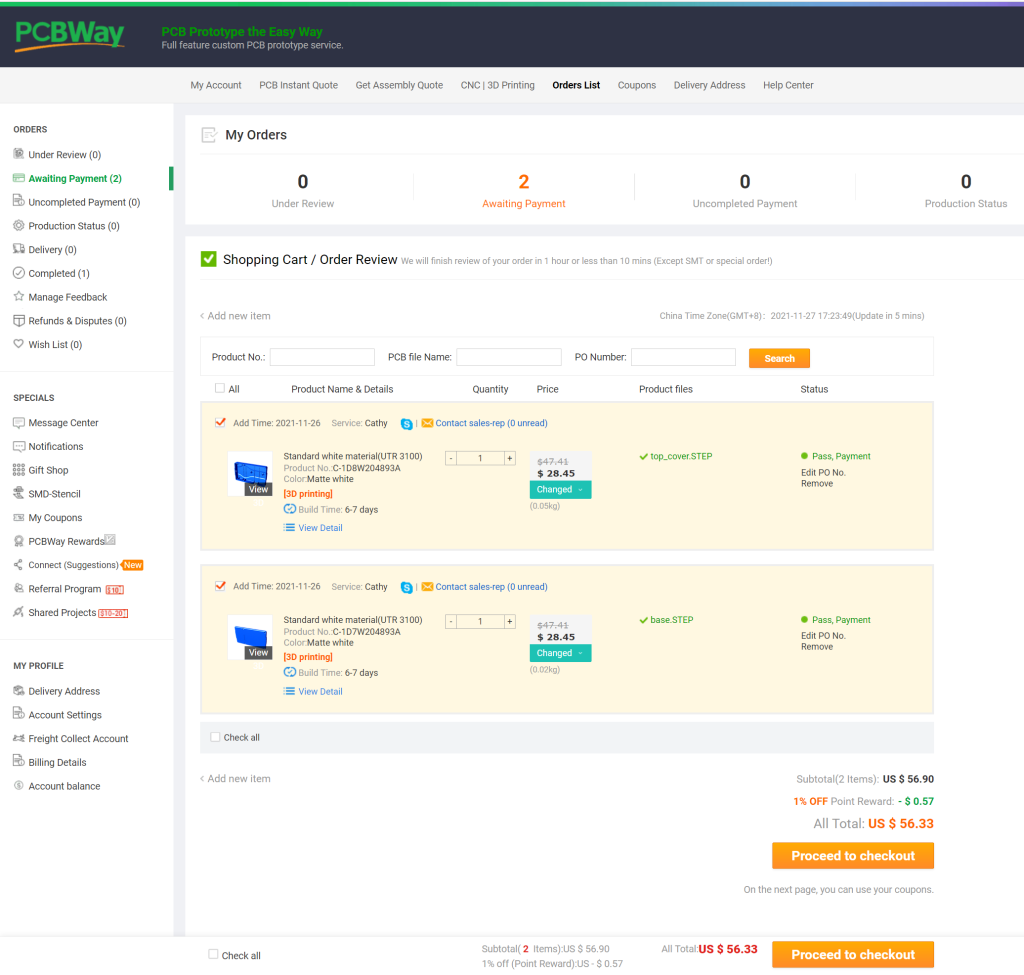Viewport: 1024px width, 975px height.
Task: Click the Product No. input field
Action: coord(322,357)
